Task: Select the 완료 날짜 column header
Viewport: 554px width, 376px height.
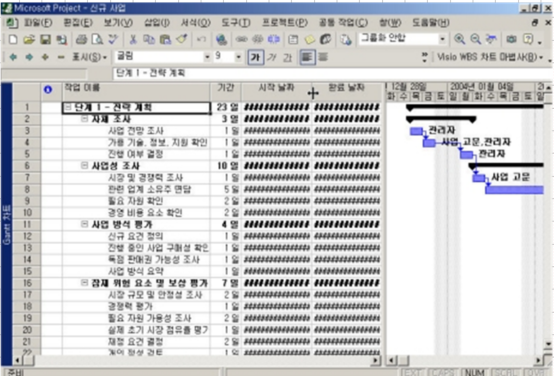Action: coord(347,92)
